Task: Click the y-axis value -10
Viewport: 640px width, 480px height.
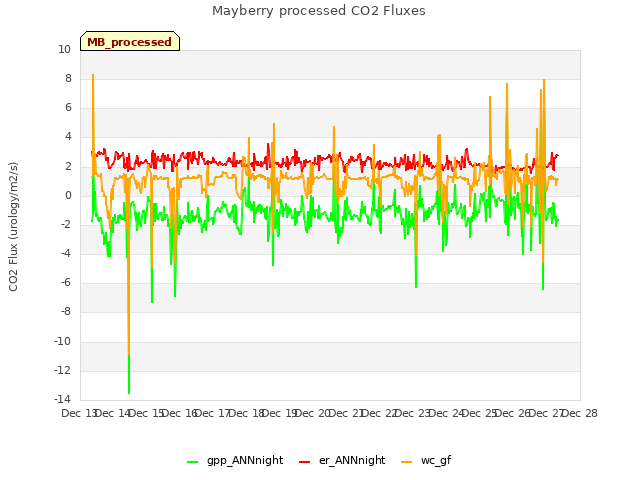Action: [x=62, y=341]
